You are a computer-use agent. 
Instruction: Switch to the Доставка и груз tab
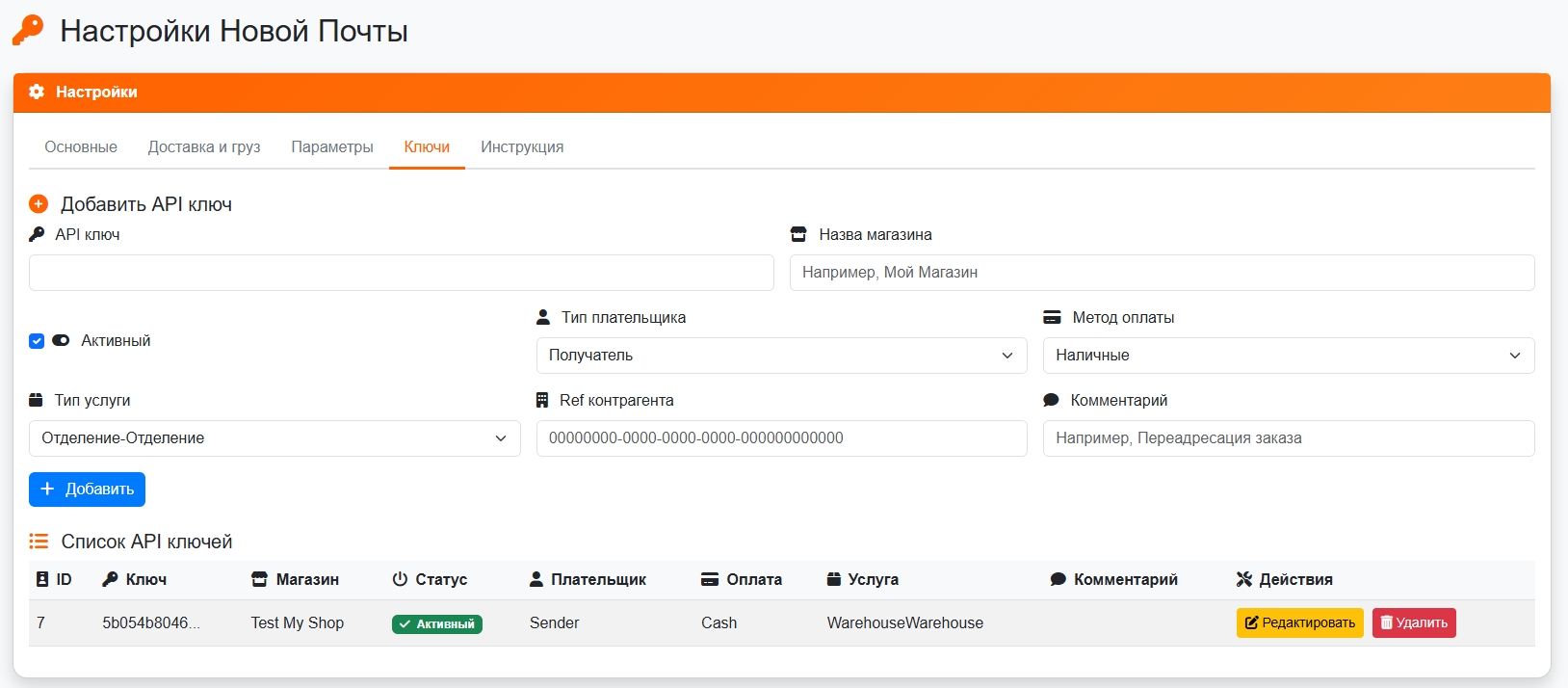pyautogui.click(x=204, y=147)
